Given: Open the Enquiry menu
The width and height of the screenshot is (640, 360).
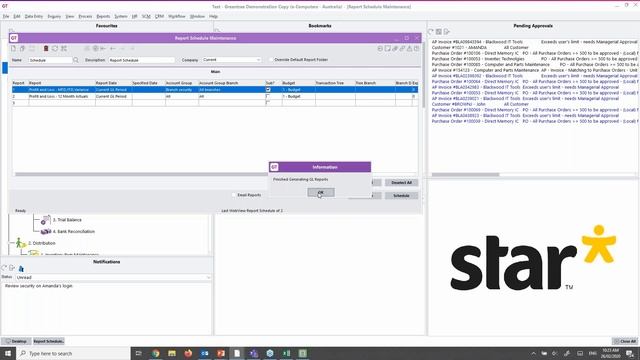Looking at the screenshot, I should (54, 16).
